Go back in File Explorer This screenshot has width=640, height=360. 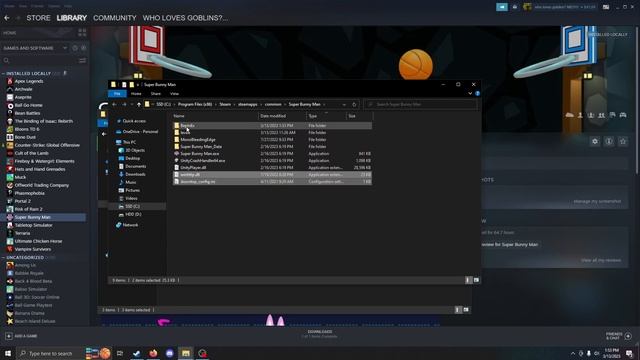[x=114, y=104]
